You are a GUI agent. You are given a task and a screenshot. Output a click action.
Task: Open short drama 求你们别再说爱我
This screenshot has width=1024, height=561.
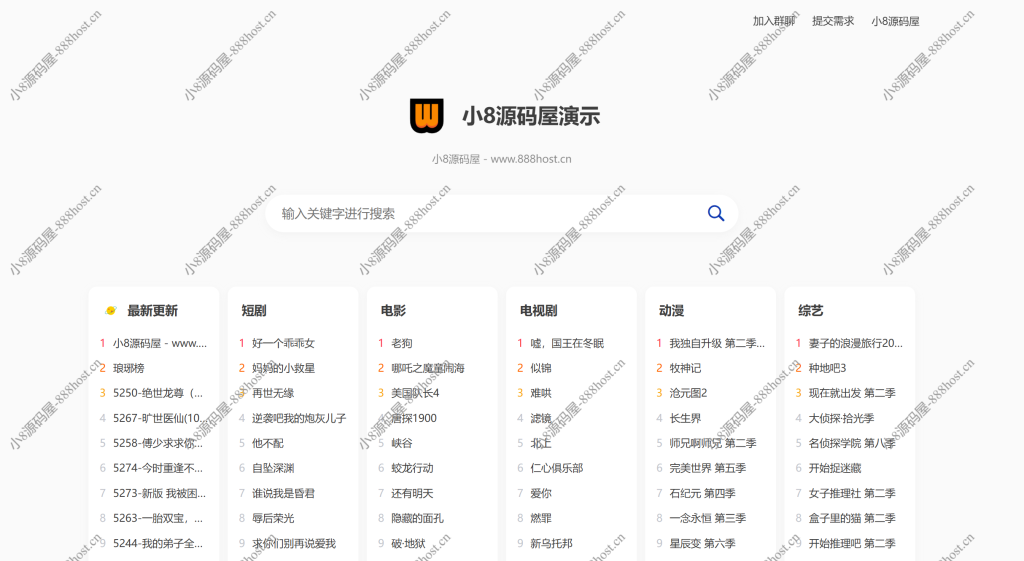[294, 543]
